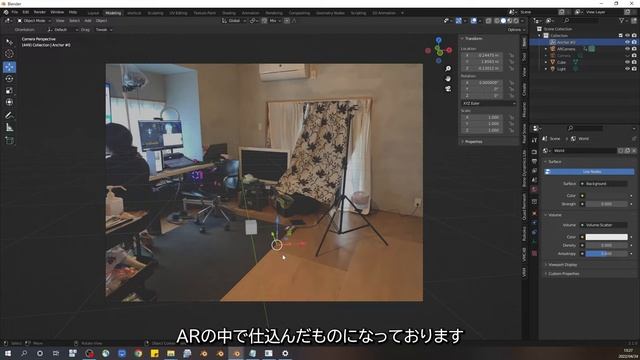
Task: Open the XYZ Euler rotation mode dropdown
Action: coord(489,104)
